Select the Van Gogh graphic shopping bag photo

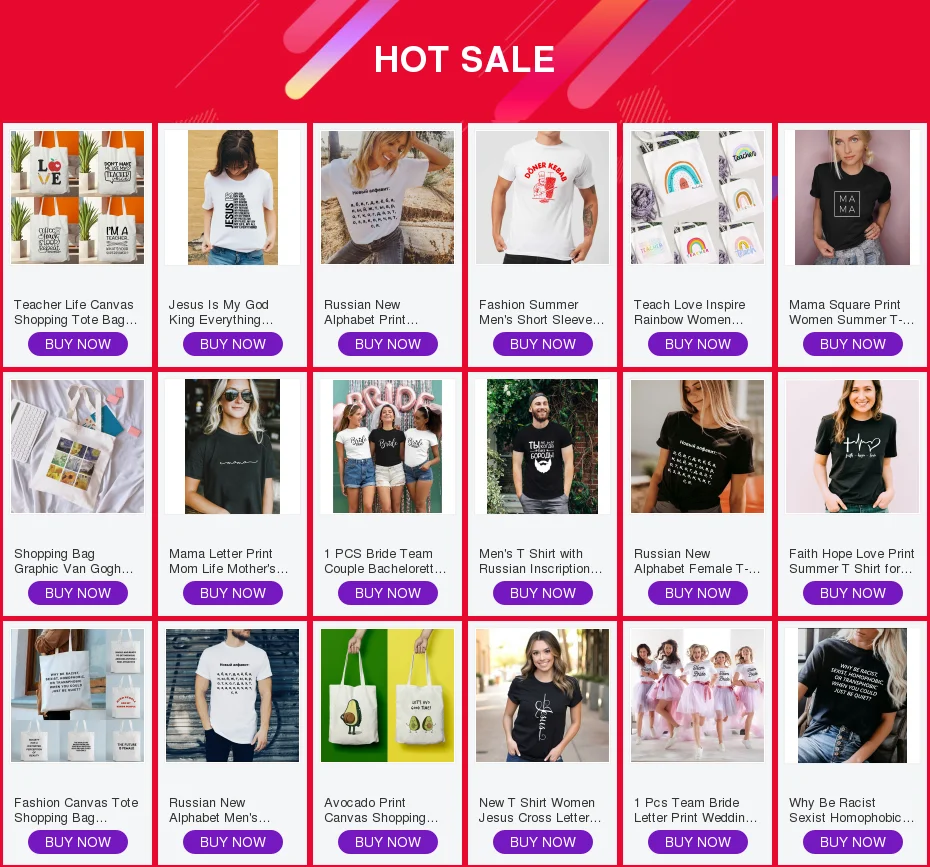(77, 447)
